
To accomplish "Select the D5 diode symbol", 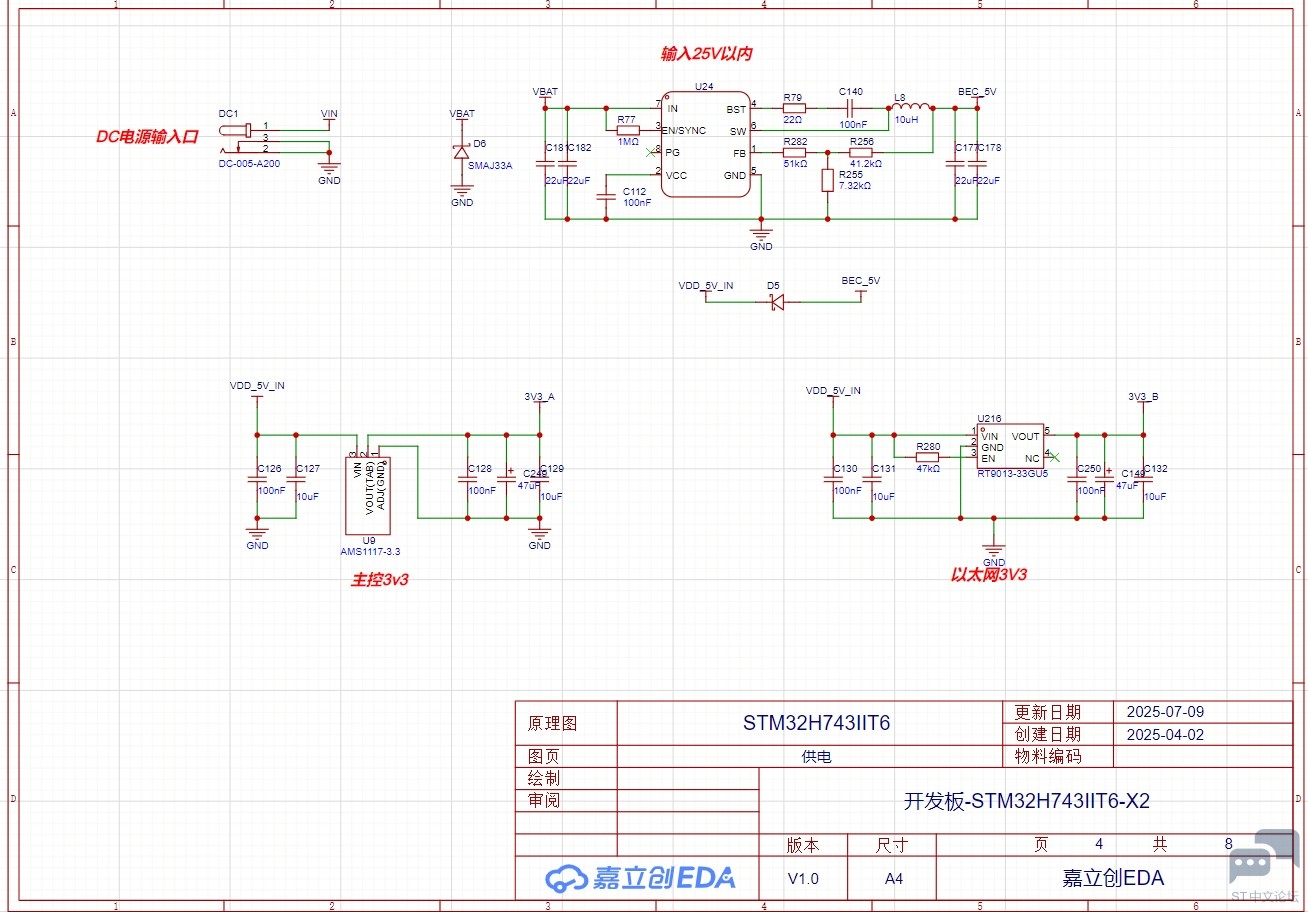I will pos(776,303).
